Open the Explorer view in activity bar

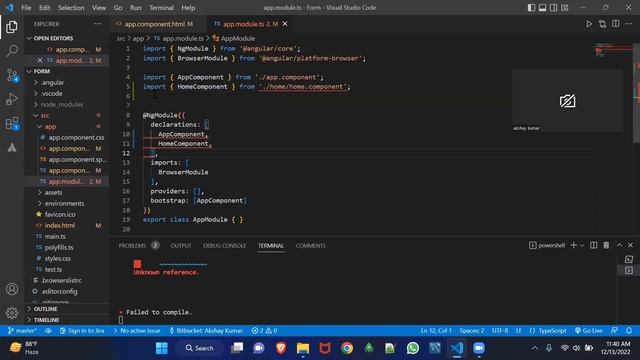point(12,27)
